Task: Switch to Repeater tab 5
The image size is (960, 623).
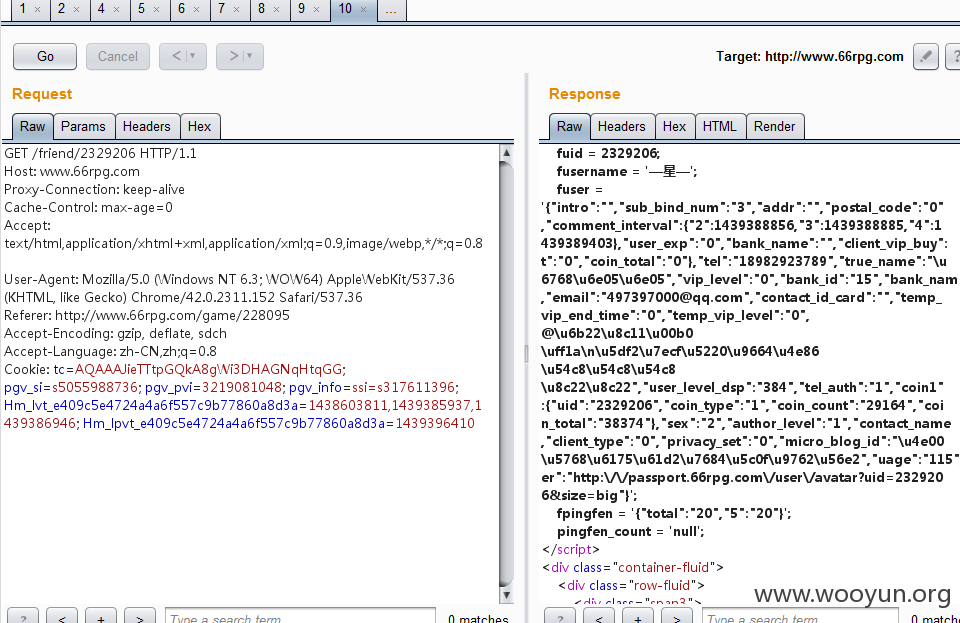Action: pyautogui.click(x=141, y=9)
